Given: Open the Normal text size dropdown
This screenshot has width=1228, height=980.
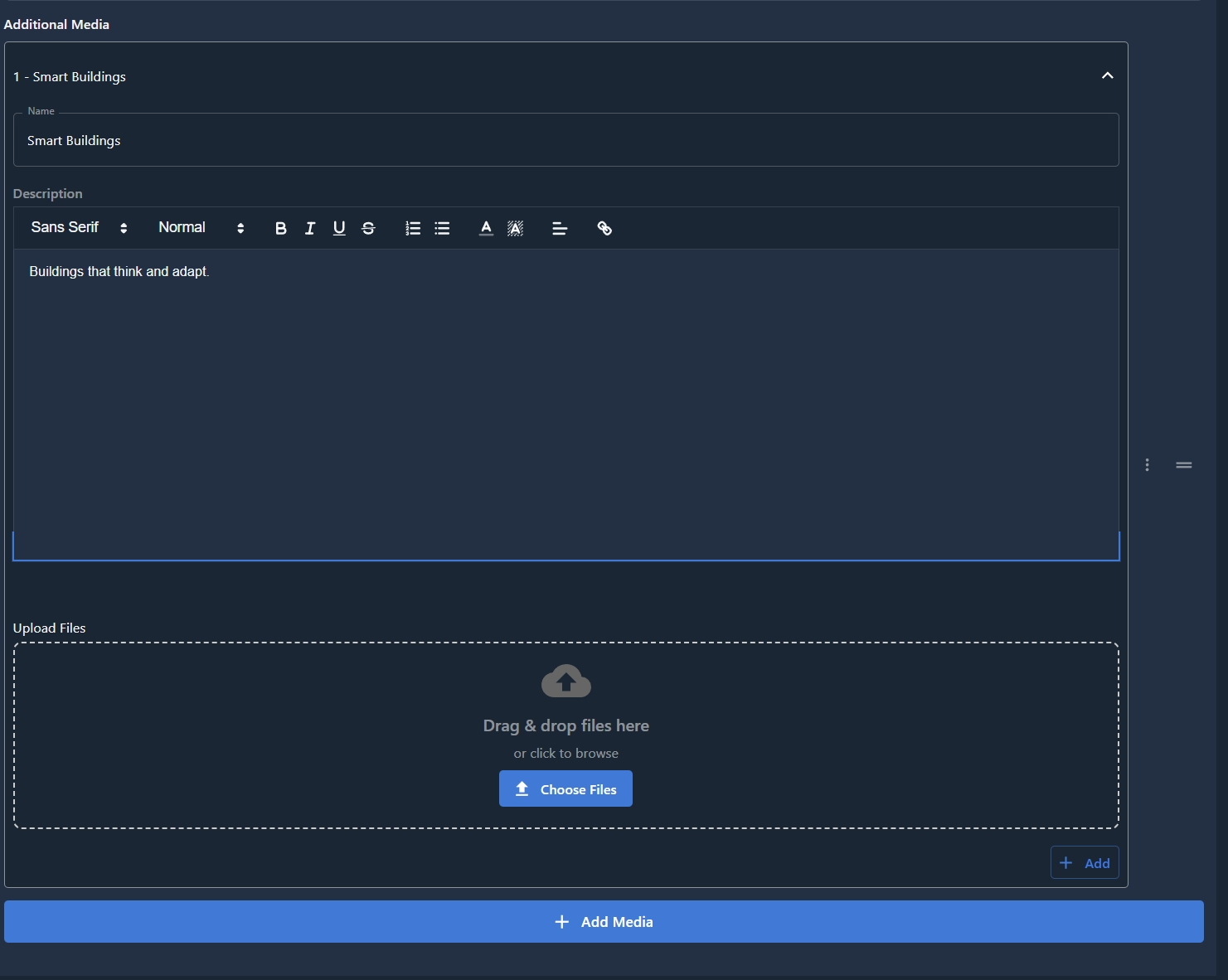Looking at the screenshot, I should pos(201,228).
